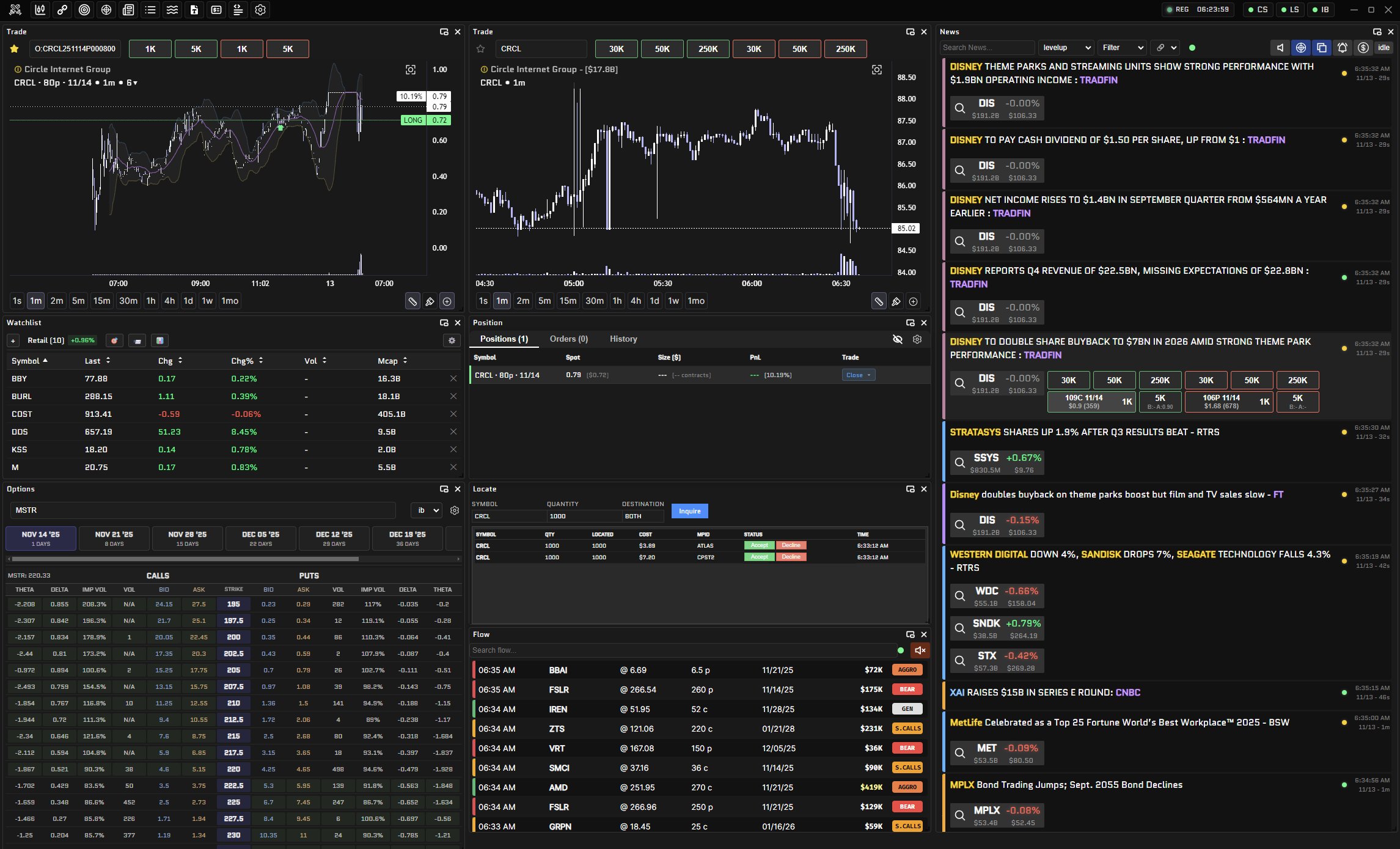1400x849 pixels.
Task: Expand the Close dropdown for CRCL position
Action: point(859,375)
